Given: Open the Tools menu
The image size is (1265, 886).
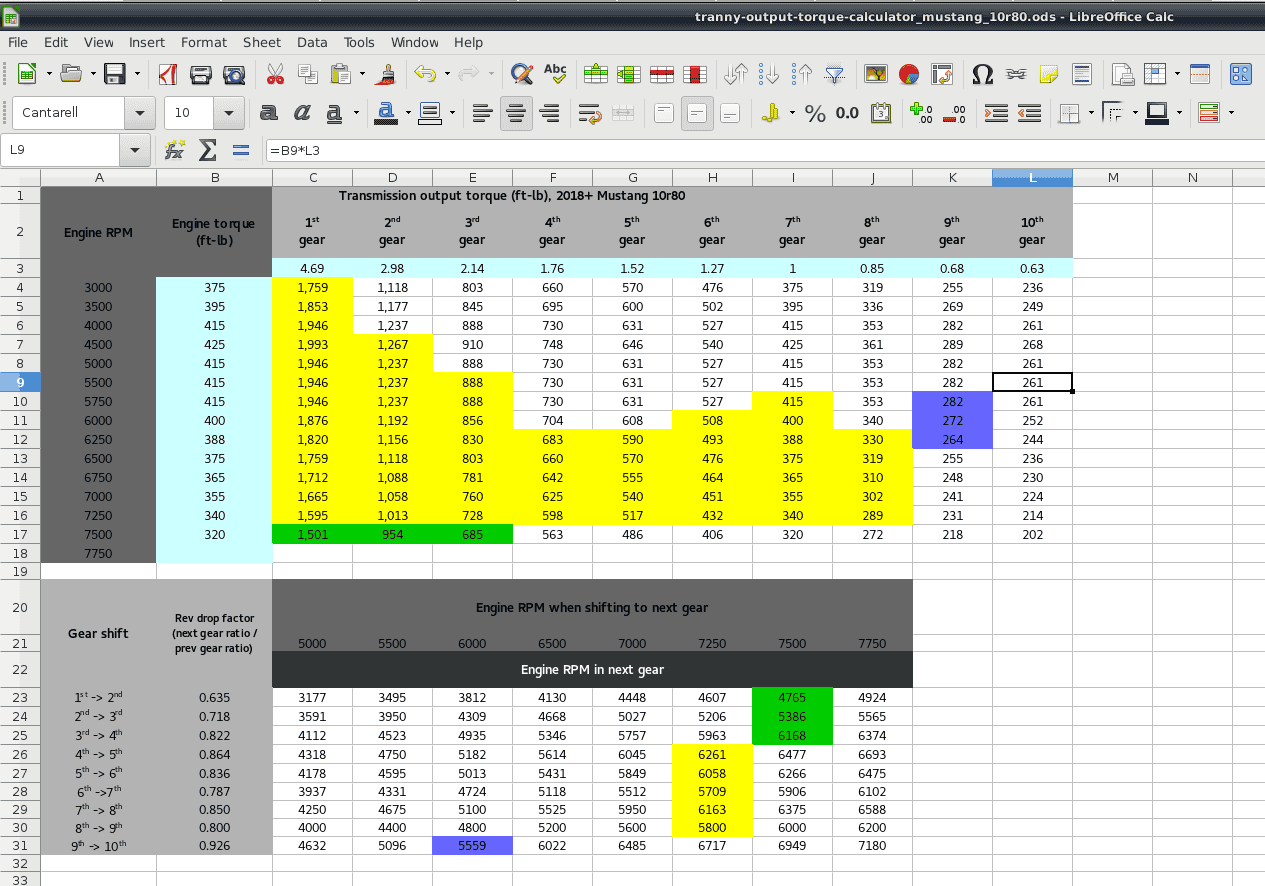Looking at the screenshot, I should point(359,42).
